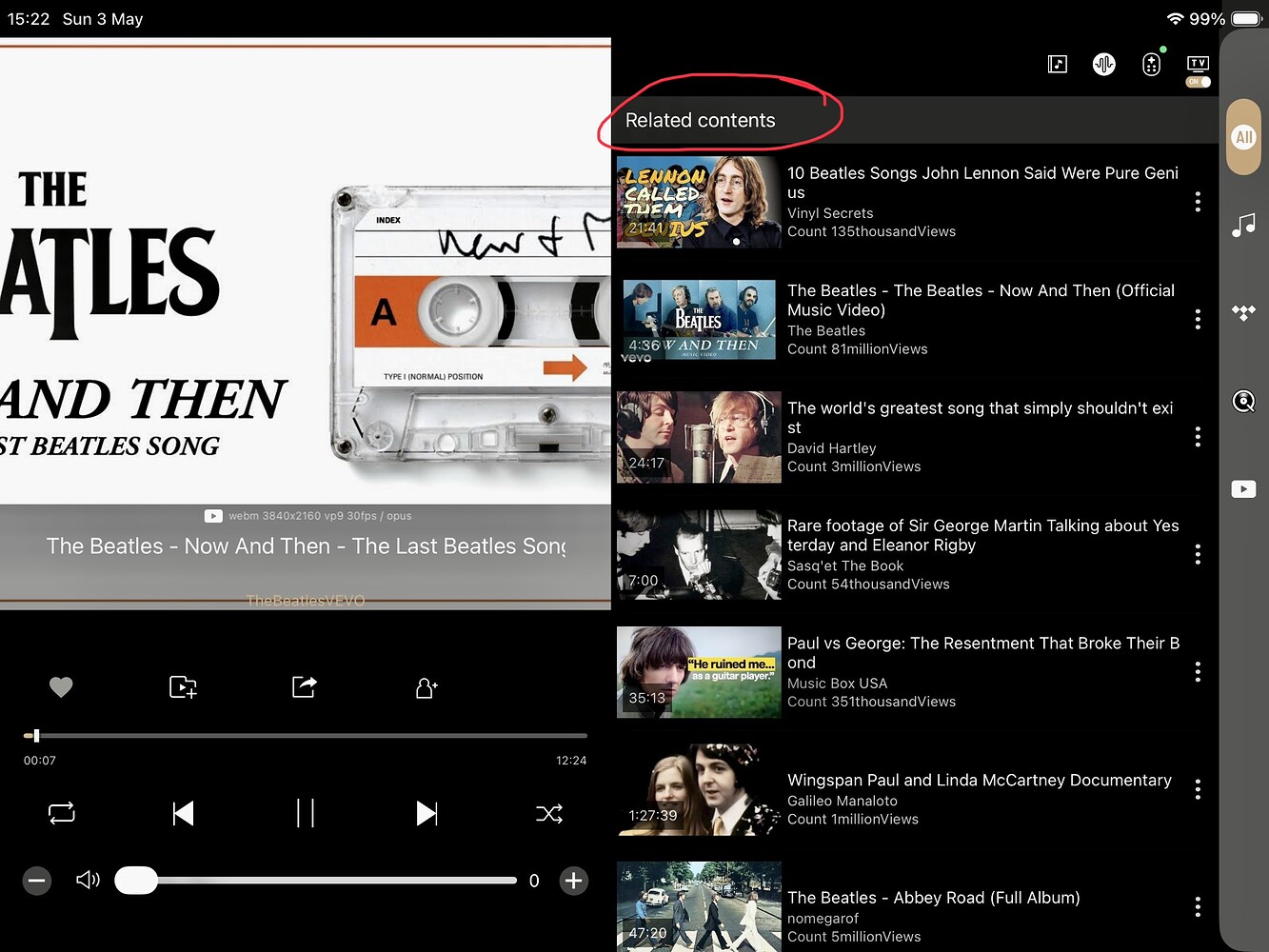The image size is (1269, 952).
Task: Play '10 Beatles Songs John Lennon Said' video
Action: tap(982, 183)
